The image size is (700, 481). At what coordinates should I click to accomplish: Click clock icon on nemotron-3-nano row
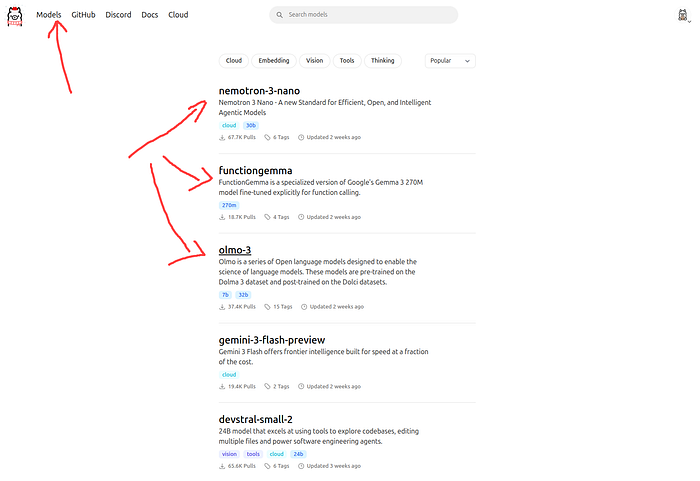click(x=301, y=138)
